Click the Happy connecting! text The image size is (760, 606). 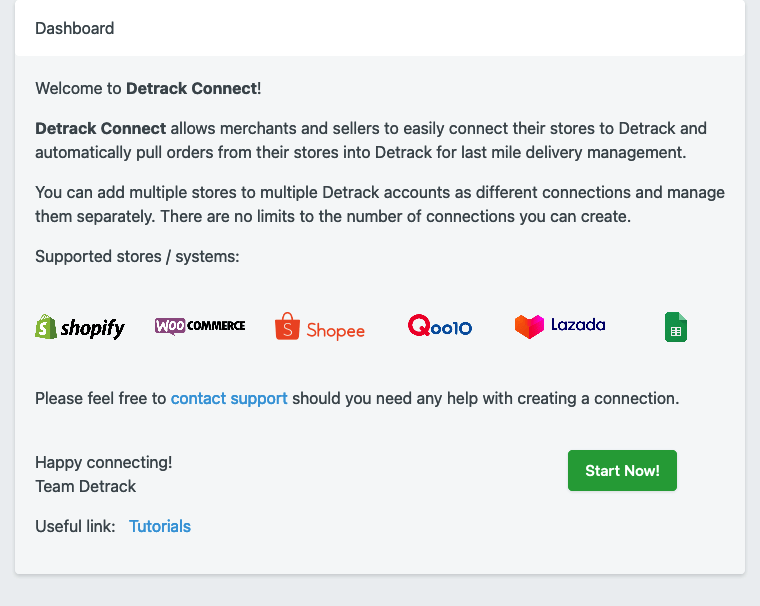pyautogui.click(x=104, y=462)
